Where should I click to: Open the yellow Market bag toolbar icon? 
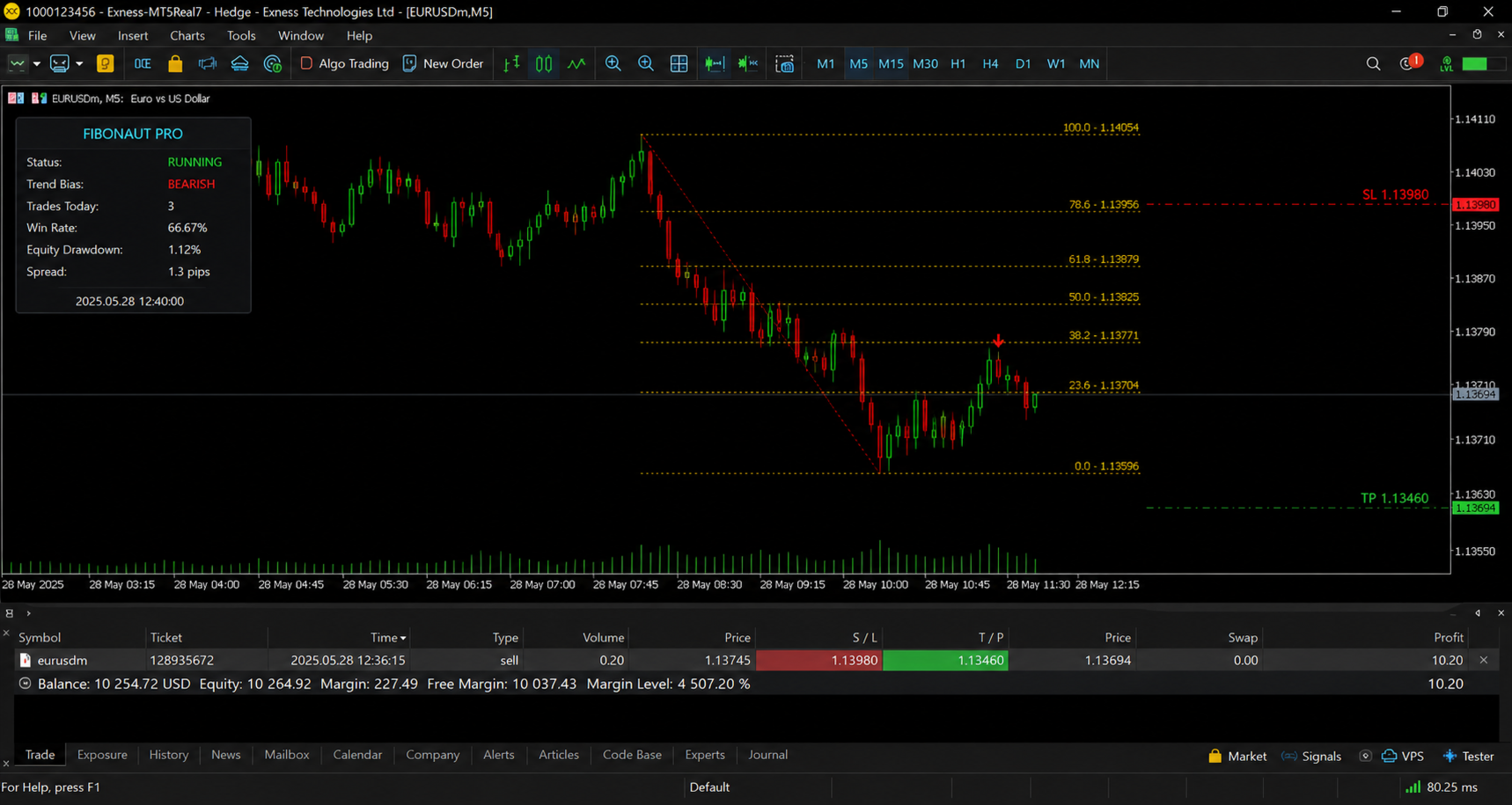[x=175, y=63]
